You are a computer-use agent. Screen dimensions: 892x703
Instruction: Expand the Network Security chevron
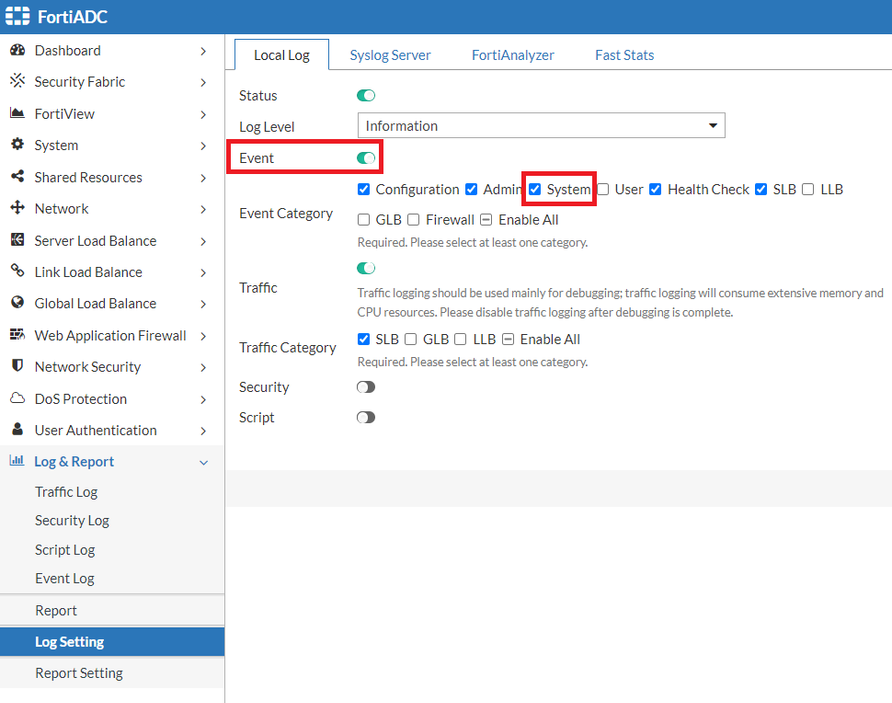(x=204, y=367)
